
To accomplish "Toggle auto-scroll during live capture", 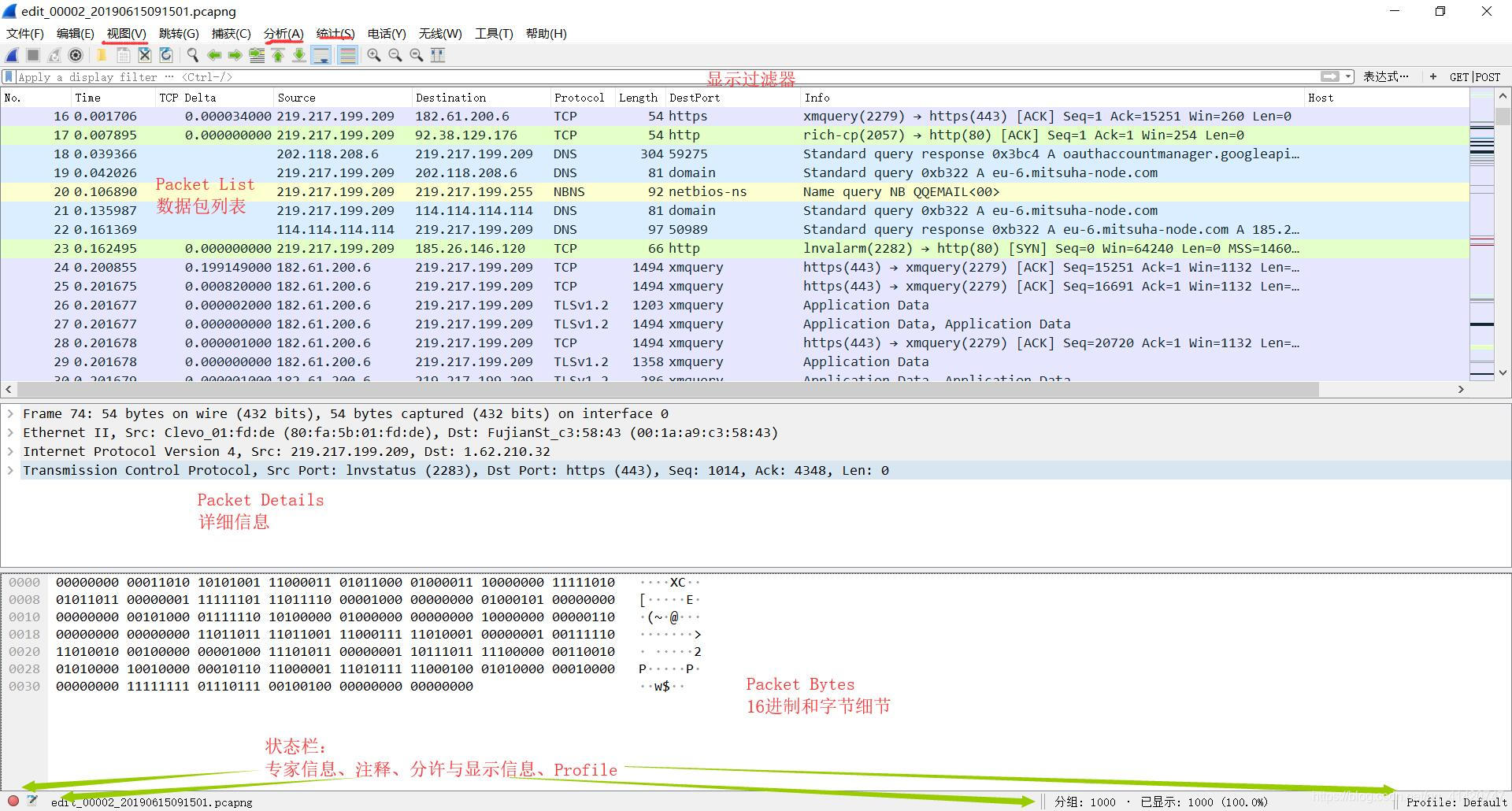I will tap(321, 55).
